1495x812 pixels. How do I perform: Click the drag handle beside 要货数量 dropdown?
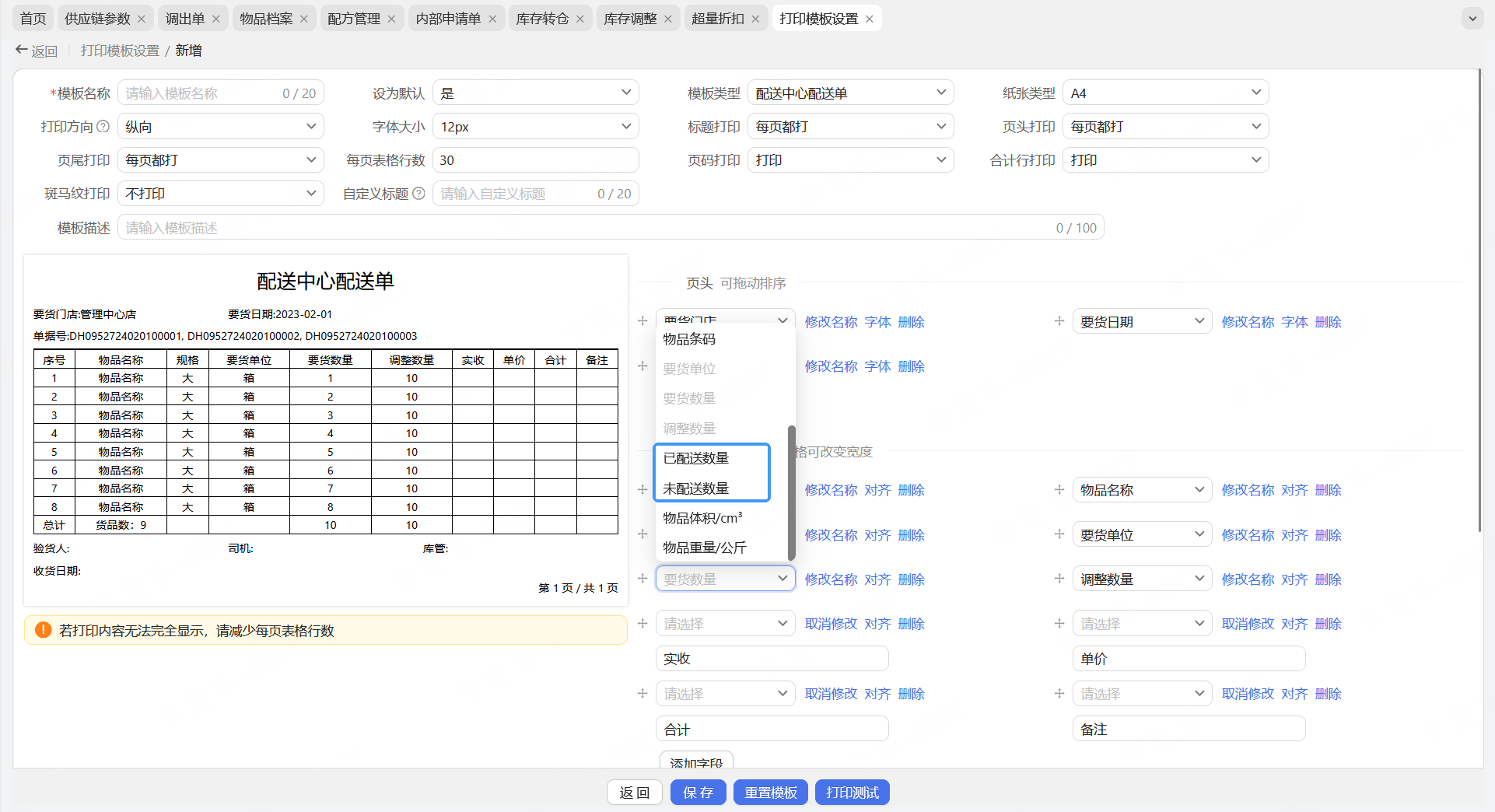pyautogui.click(x=642, y=579)
